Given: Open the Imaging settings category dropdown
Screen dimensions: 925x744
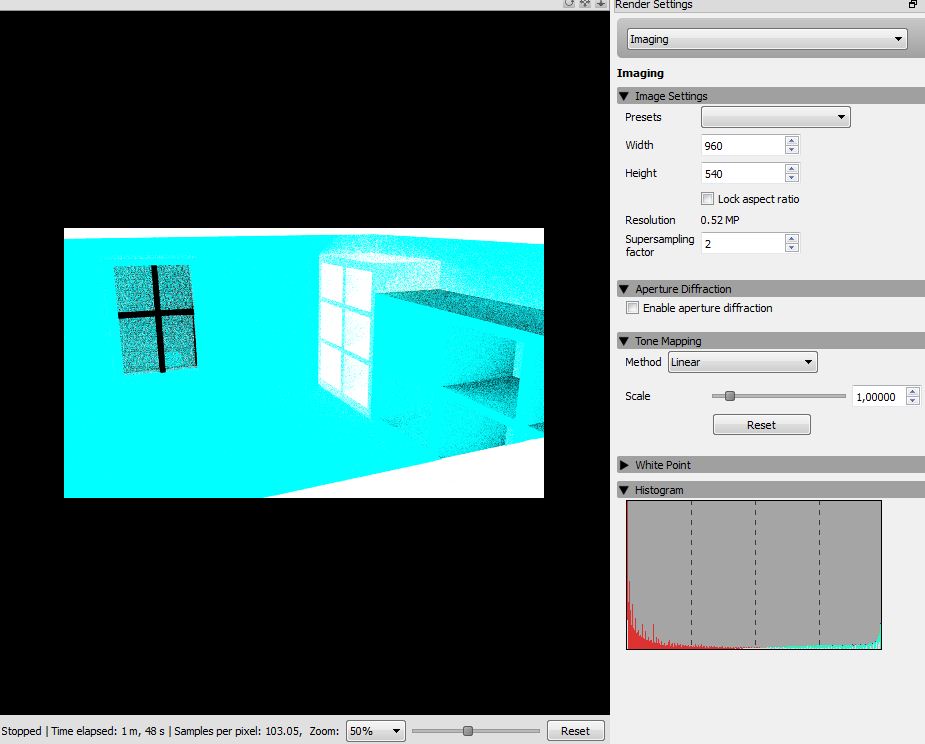Looking at the screenshot, I should point(767,39).
